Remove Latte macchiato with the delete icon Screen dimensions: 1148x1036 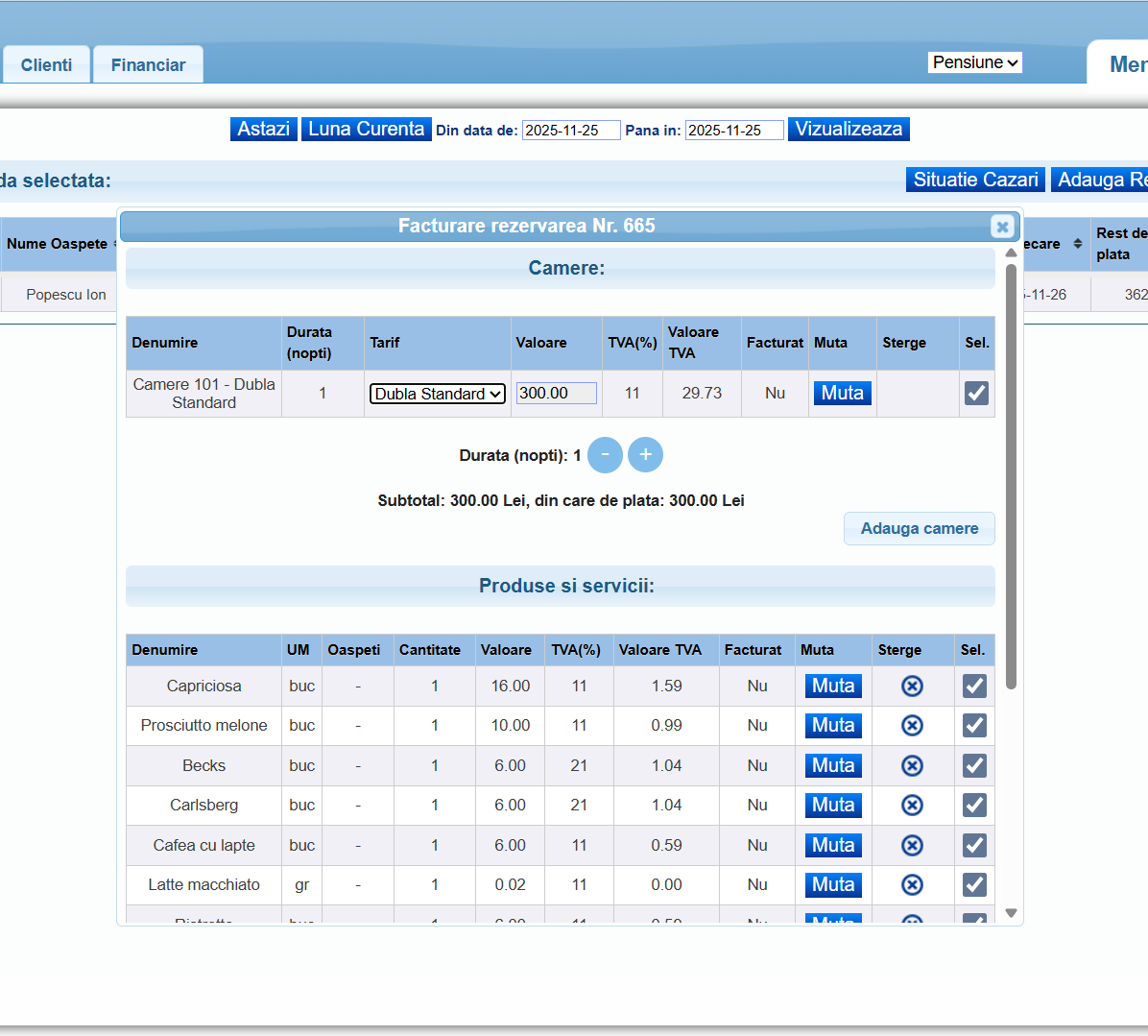912,884
